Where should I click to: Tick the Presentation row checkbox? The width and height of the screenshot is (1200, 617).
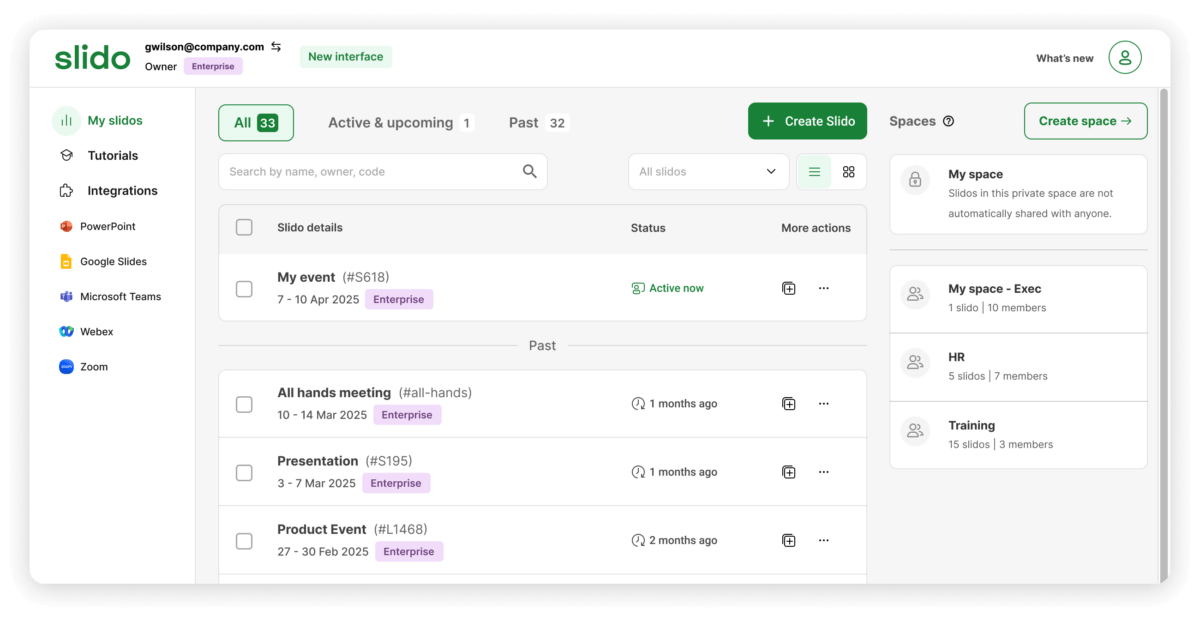tap(244, 472)
